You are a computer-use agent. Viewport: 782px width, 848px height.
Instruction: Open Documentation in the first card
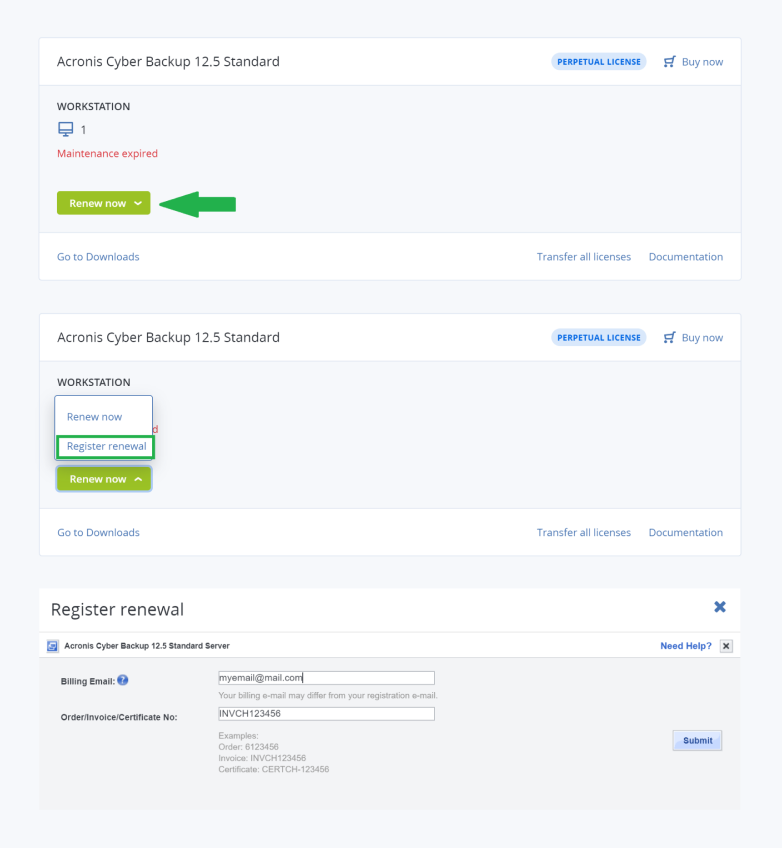pyautogui.click(x=686, y=257)
